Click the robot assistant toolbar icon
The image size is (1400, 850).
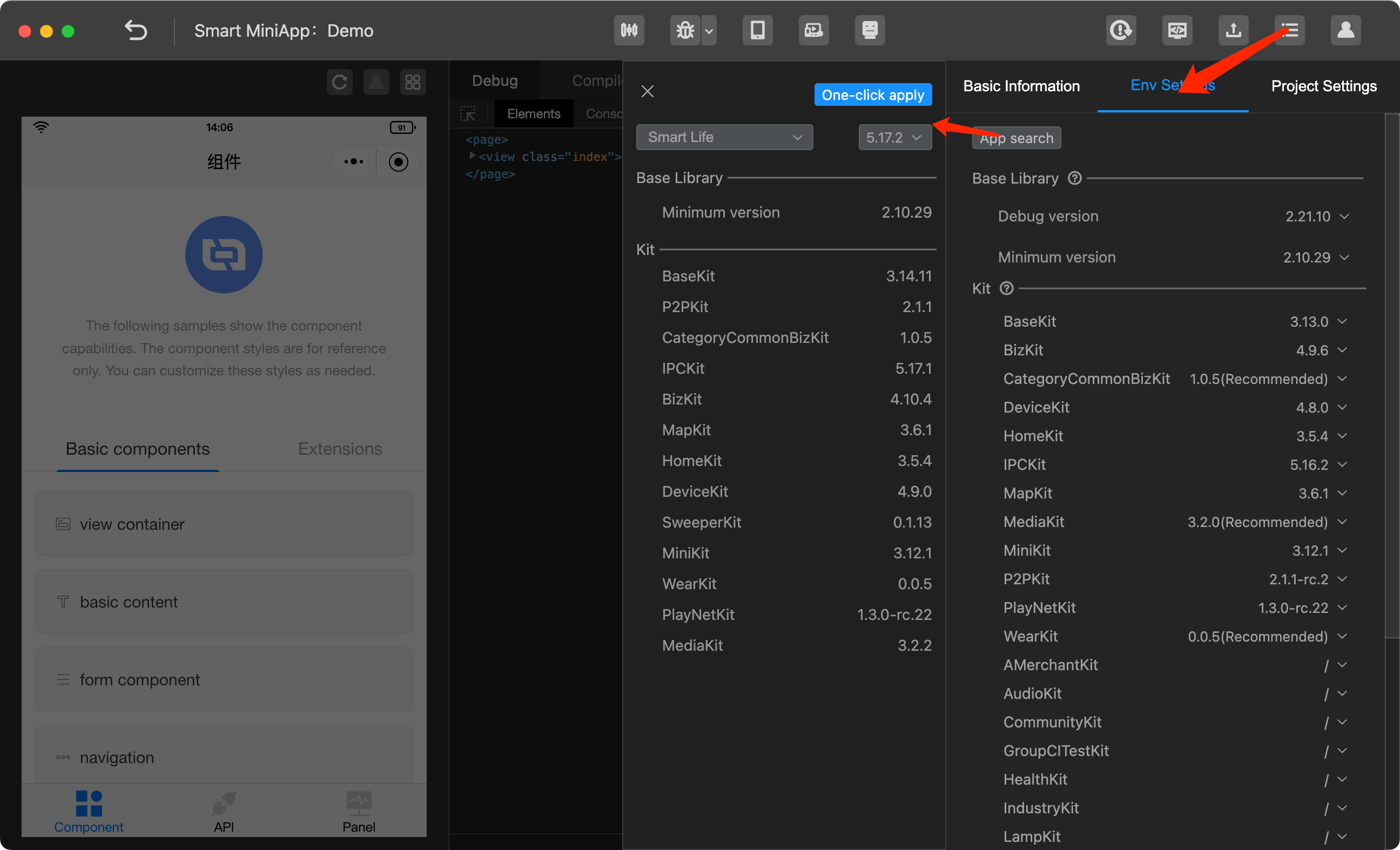tap(869, 30)
